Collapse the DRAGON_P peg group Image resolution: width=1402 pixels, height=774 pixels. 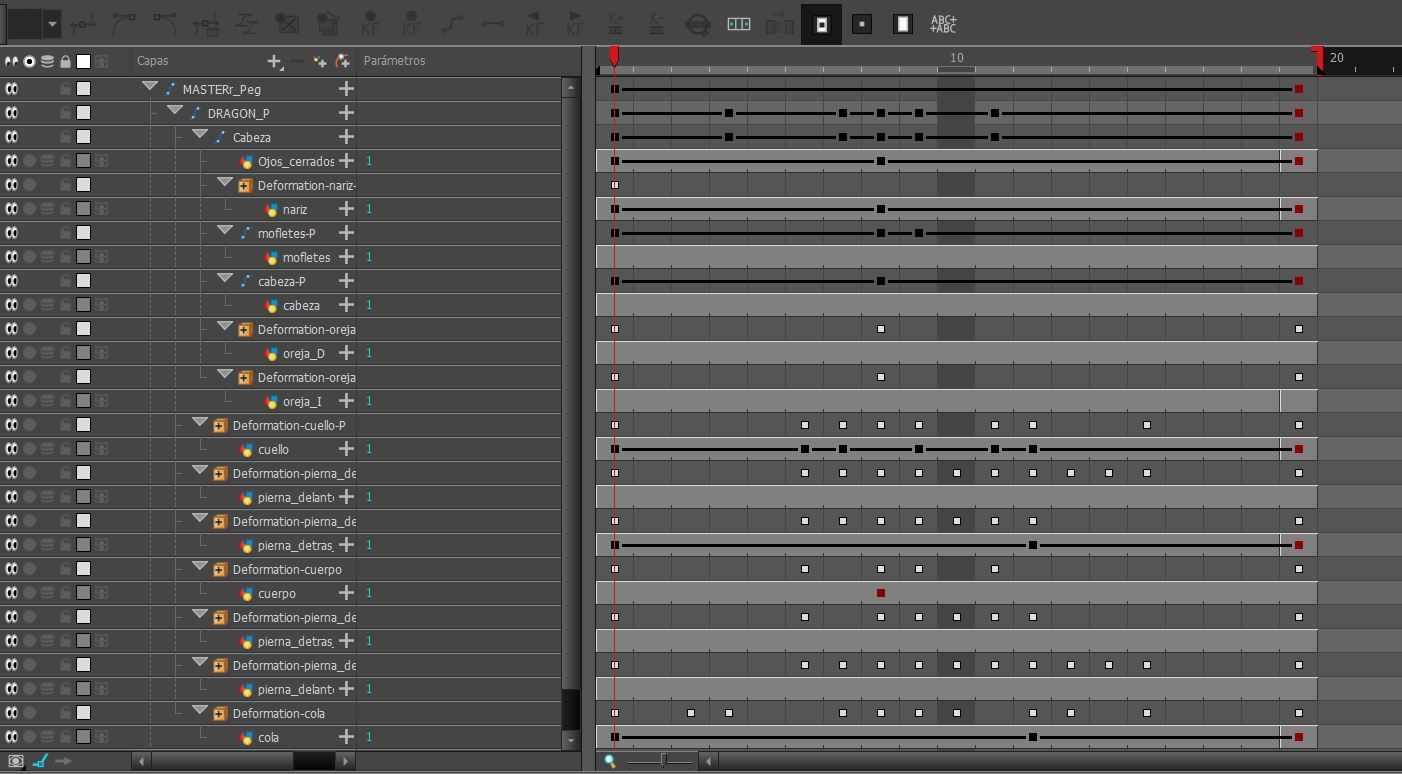(x=175, y=111)
